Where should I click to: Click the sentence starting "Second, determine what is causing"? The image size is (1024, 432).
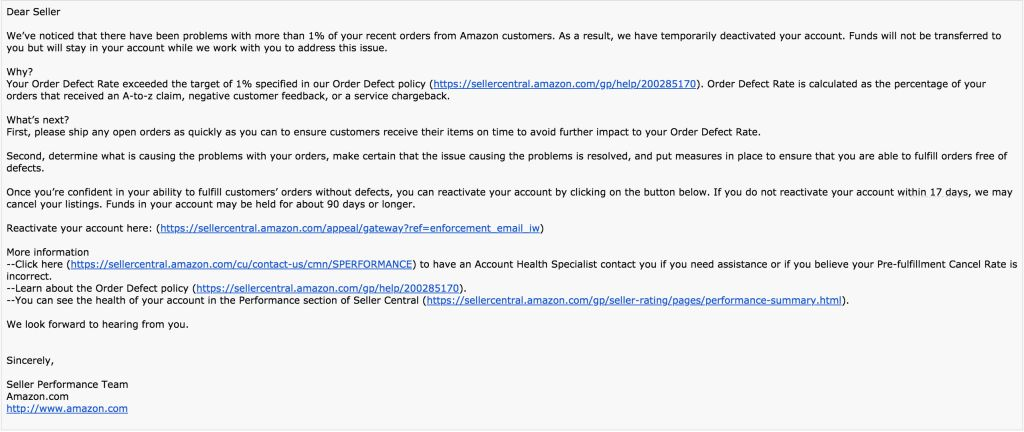tap(507, 162)
